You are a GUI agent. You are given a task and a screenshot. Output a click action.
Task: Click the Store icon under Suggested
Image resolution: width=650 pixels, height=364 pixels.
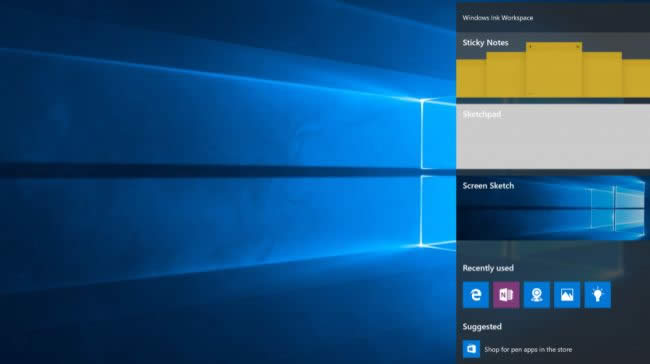coord(471,349)
